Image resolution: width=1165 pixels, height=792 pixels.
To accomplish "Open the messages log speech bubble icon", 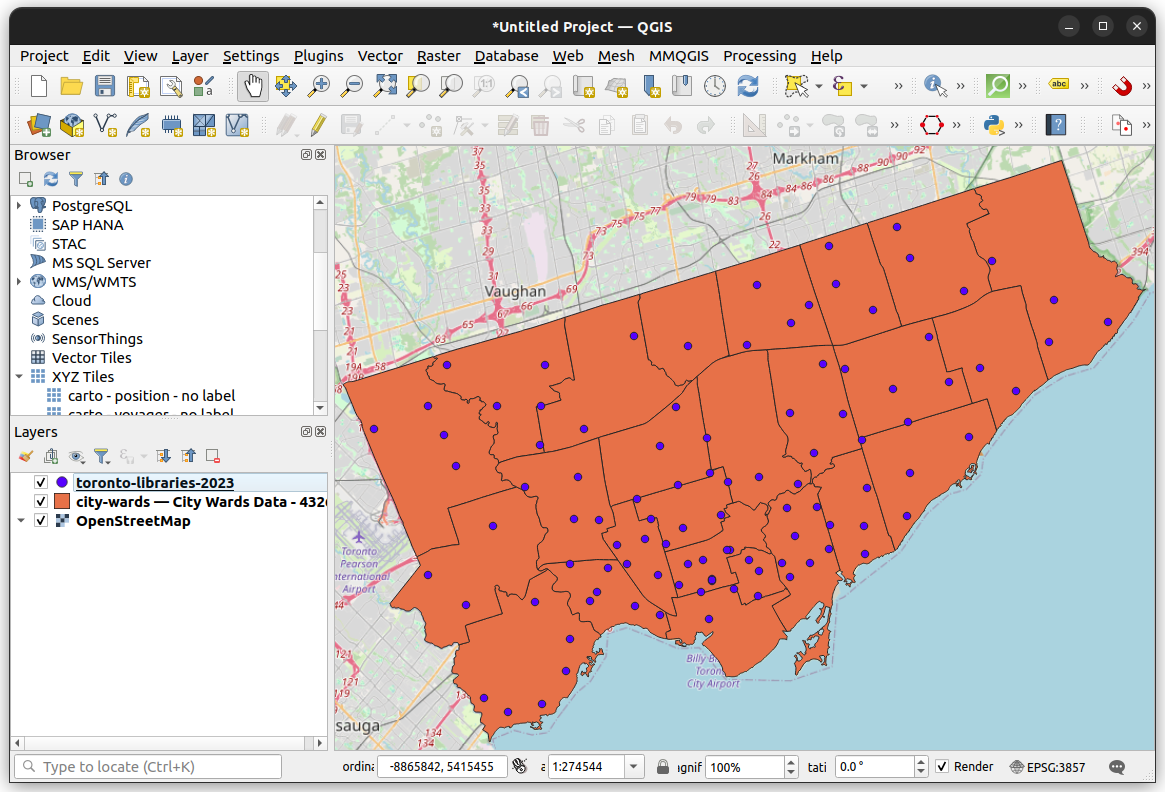I will tap(1117, 767).
